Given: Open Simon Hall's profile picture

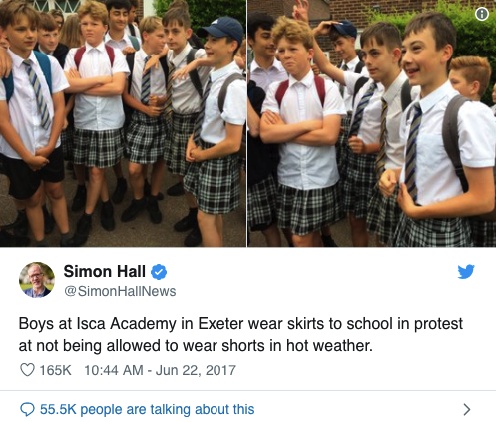Looking at the screenshot, I should click(37, 280).
